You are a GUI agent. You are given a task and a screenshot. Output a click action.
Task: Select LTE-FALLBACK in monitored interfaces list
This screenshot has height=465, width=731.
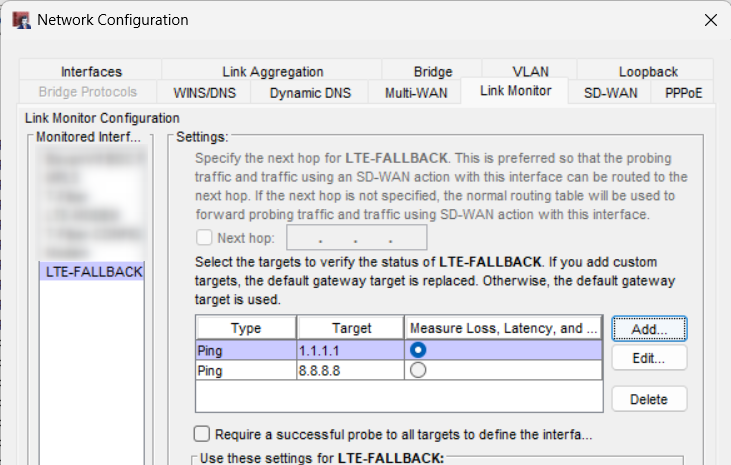click(94, 271)
